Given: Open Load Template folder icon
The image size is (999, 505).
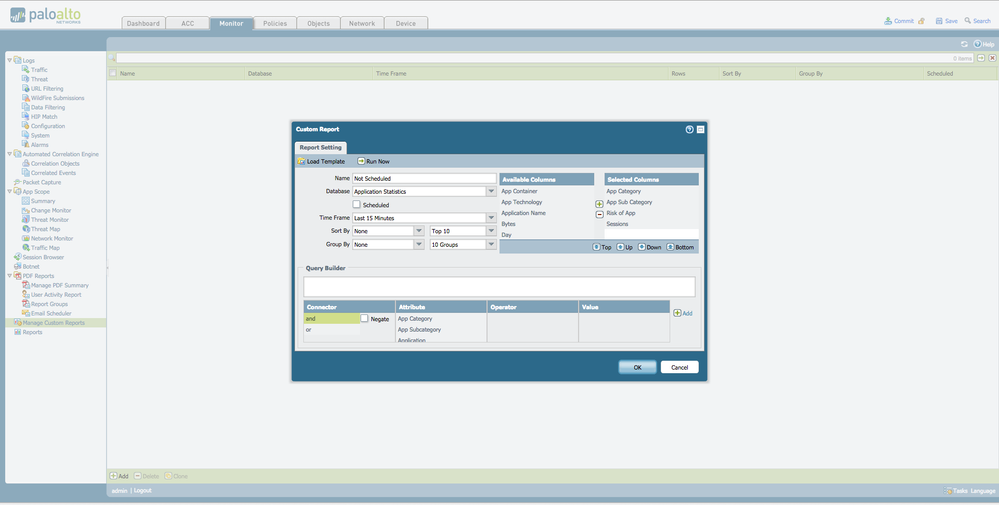Looking at the screenshot, I should [x=301, y=162].
